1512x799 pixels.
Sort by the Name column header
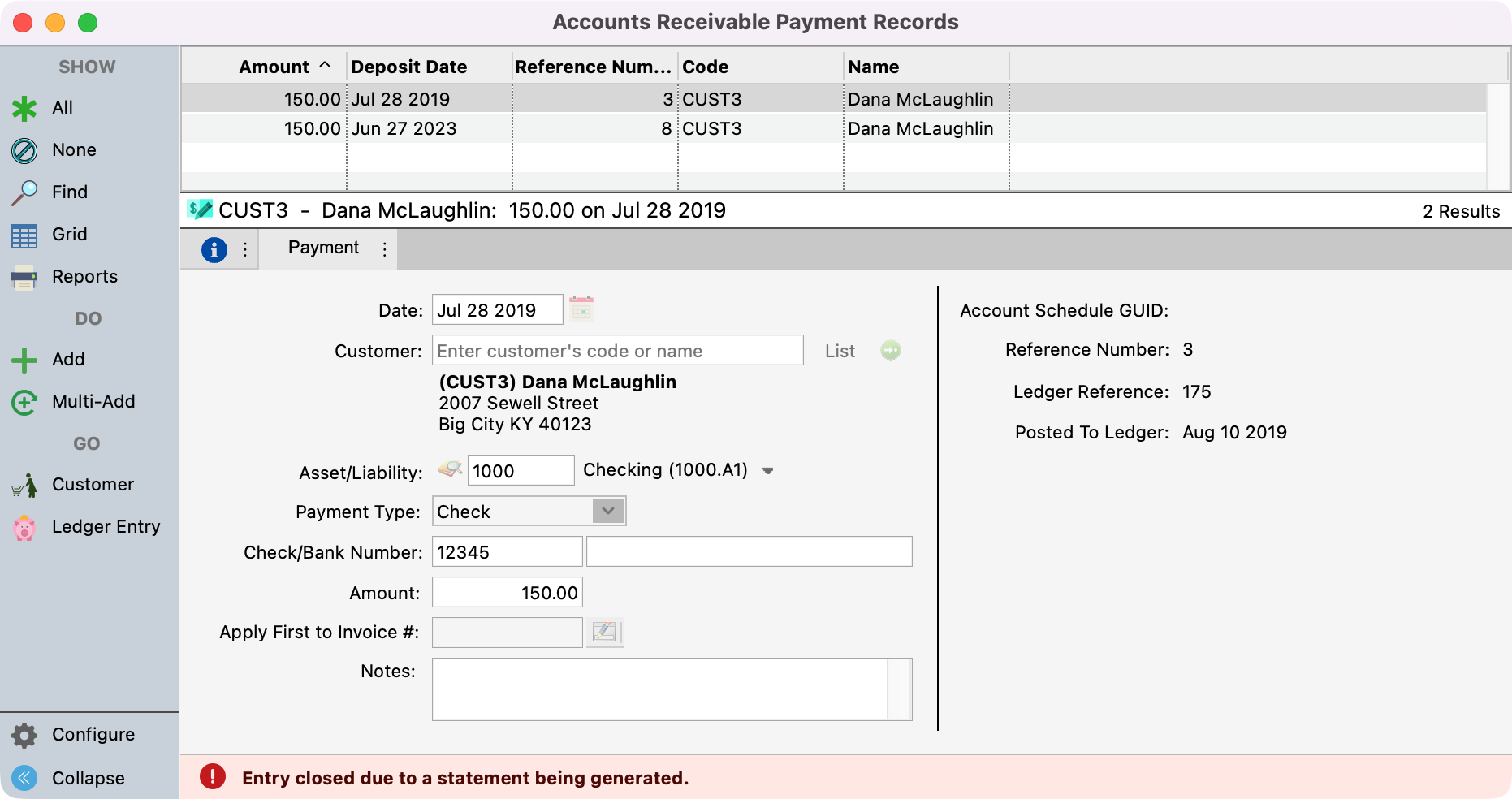[x=927, y=67]
